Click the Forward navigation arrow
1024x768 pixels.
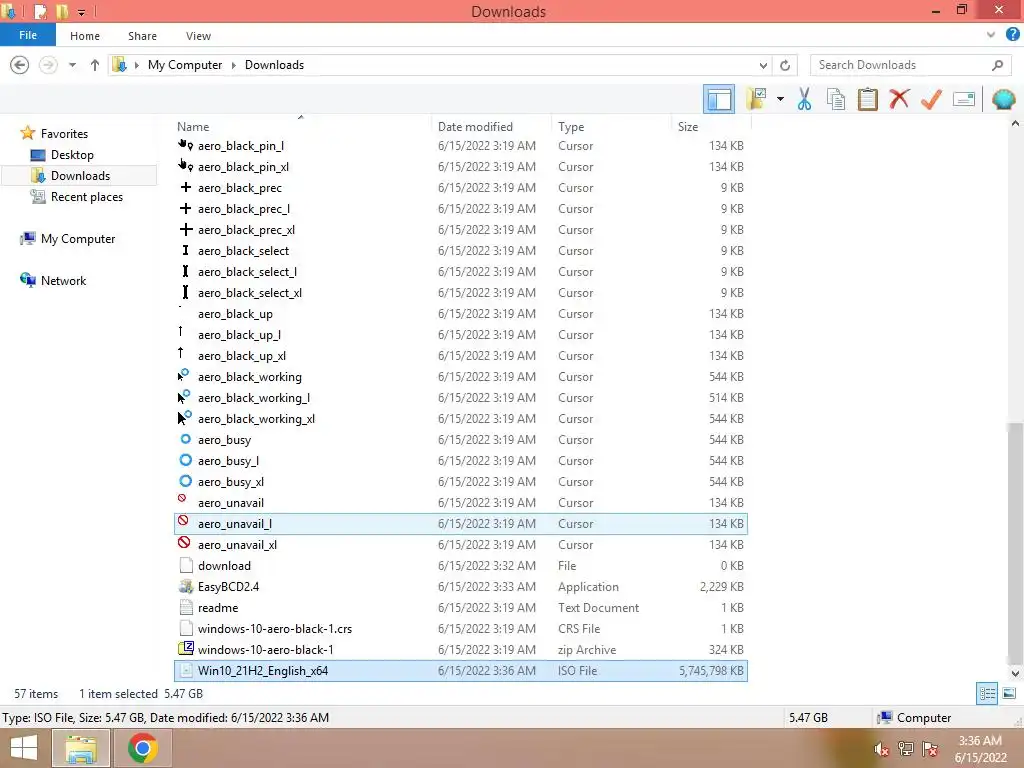pyautogui.click(x=48, y=65)
